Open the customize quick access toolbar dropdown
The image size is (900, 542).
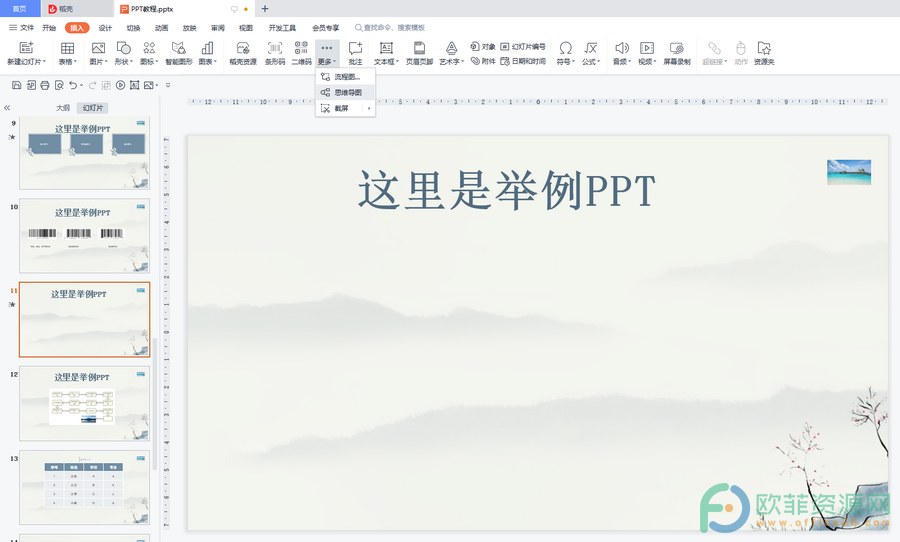point(168,86)
